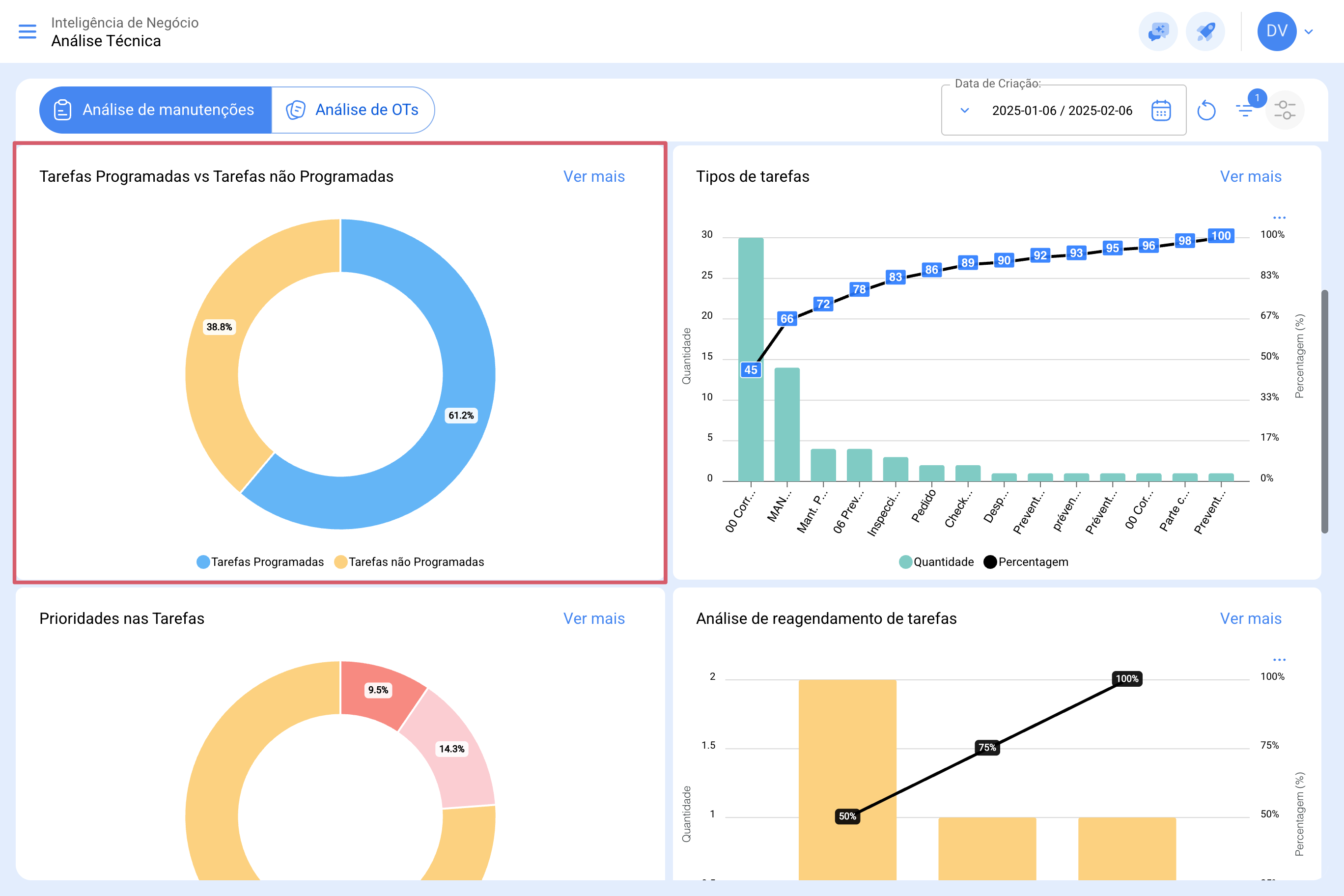The height and width of the screenshot is (896, 1344).
Task: Click Ver mais on Prioridades nas Tarefas
Action: tap(594, 618)
